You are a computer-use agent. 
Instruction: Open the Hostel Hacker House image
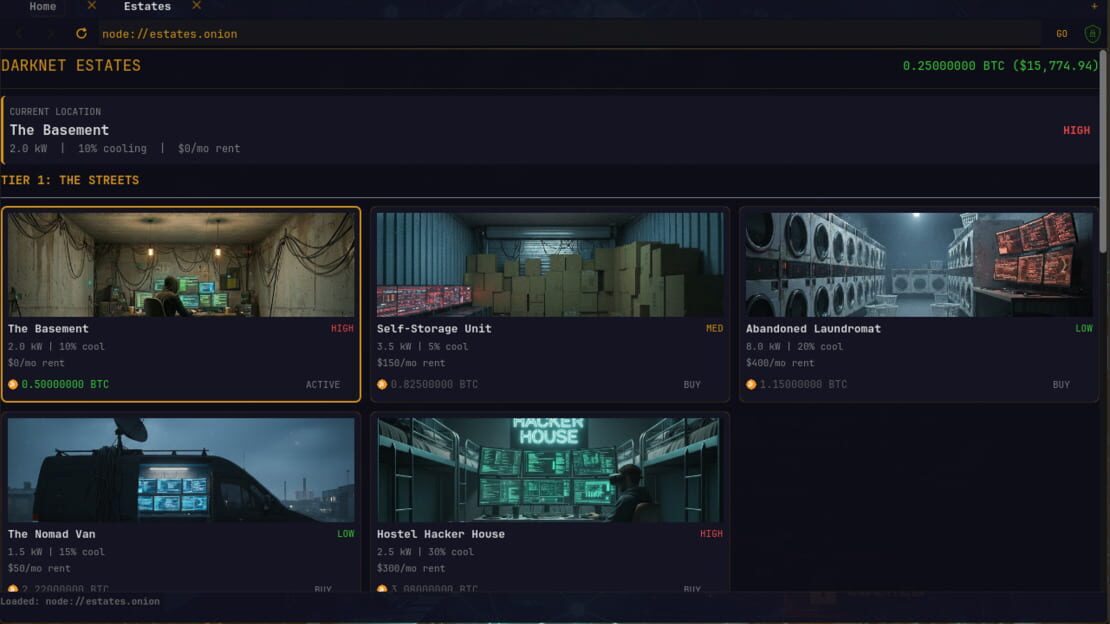pyautogui.click(x=550, y=470)
